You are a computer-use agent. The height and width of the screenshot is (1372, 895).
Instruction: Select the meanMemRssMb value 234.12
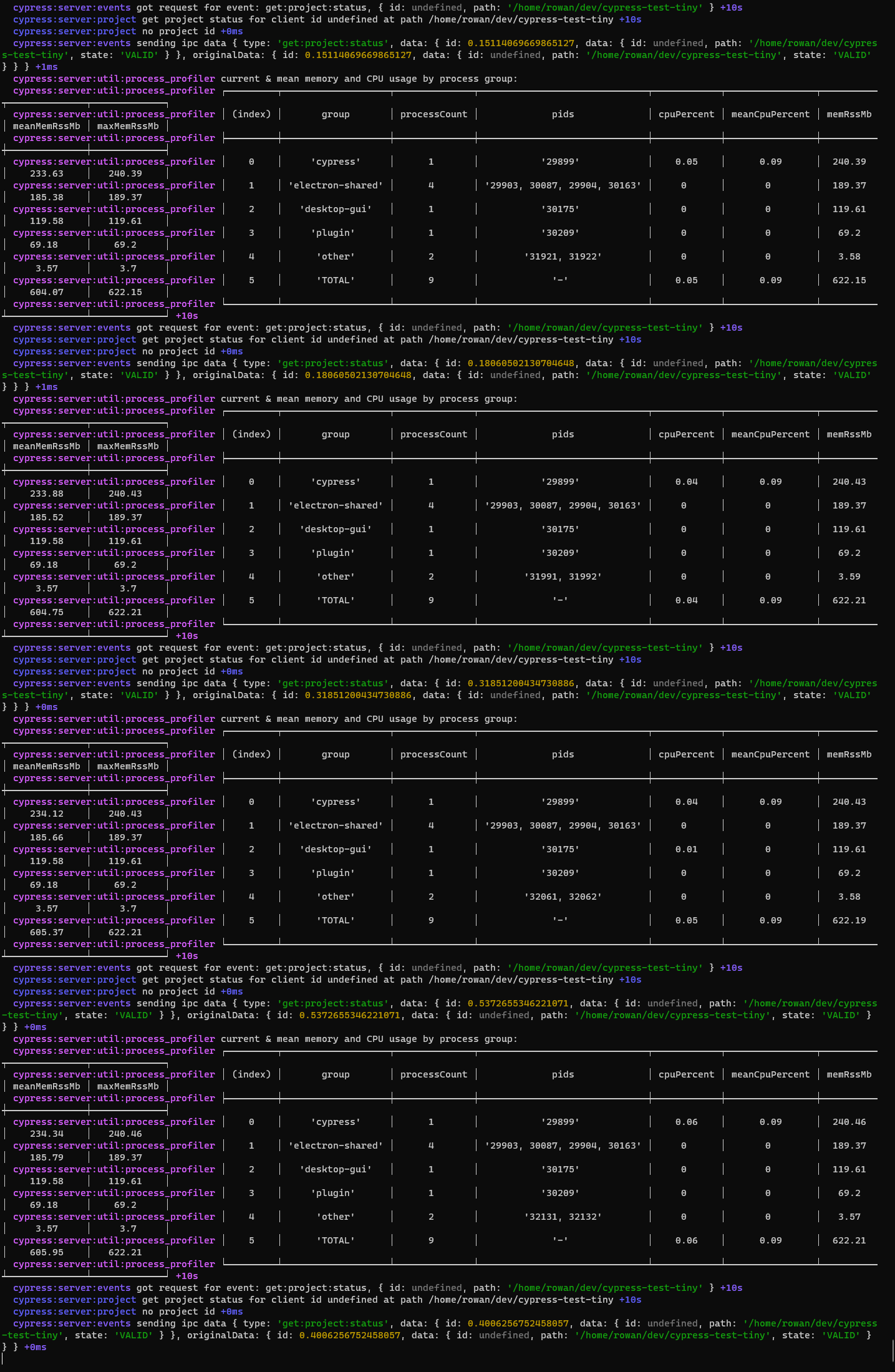click(x=47, y=814)
